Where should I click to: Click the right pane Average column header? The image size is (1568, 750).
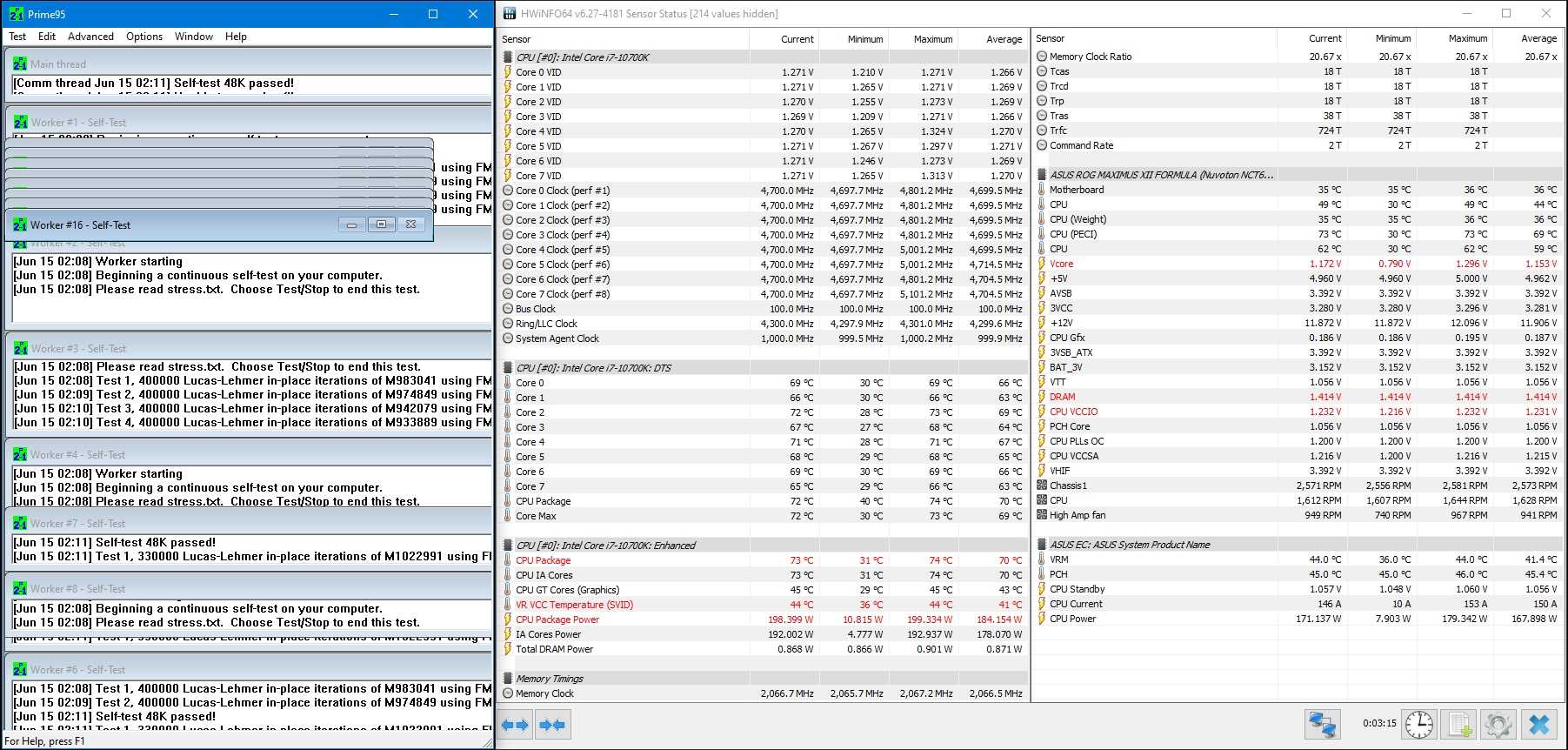coord(1538,38)
